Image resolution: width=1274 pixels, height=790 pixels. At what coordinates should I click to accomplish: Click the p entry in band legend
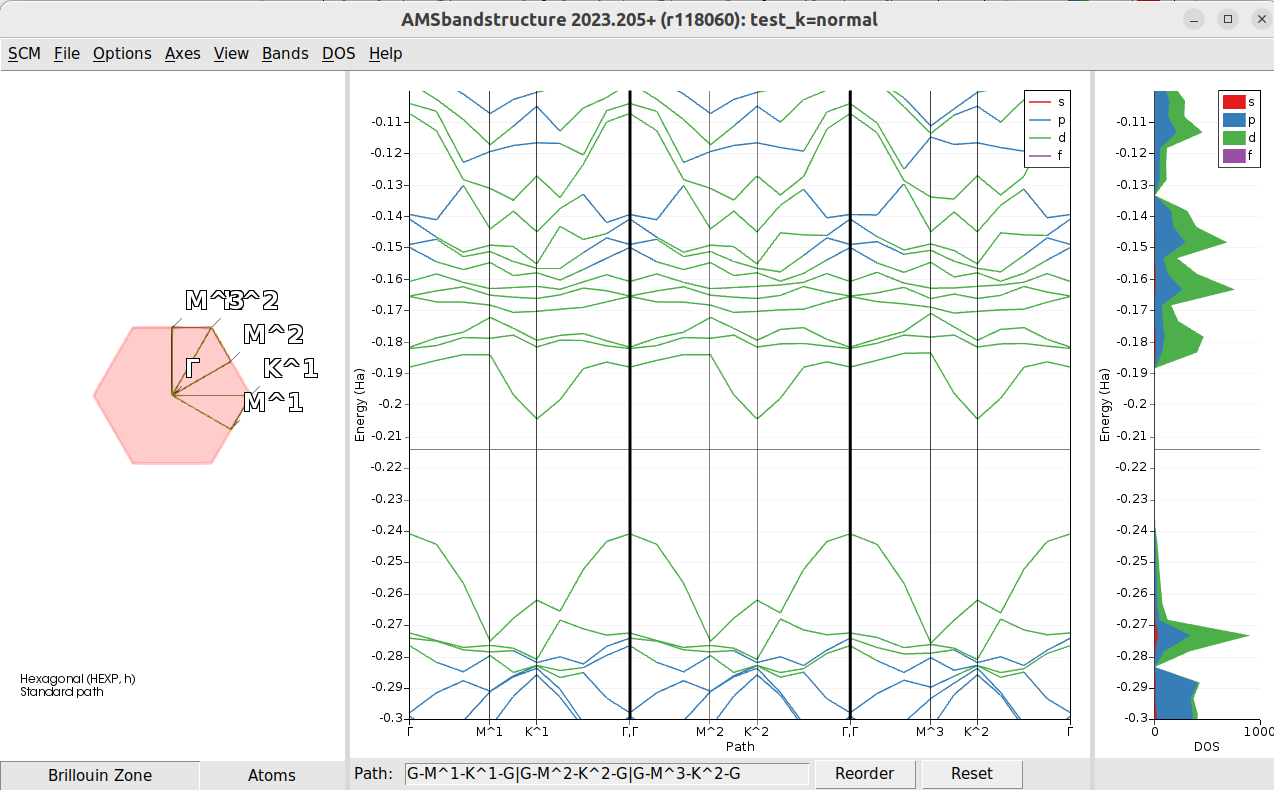point(1046,120)
